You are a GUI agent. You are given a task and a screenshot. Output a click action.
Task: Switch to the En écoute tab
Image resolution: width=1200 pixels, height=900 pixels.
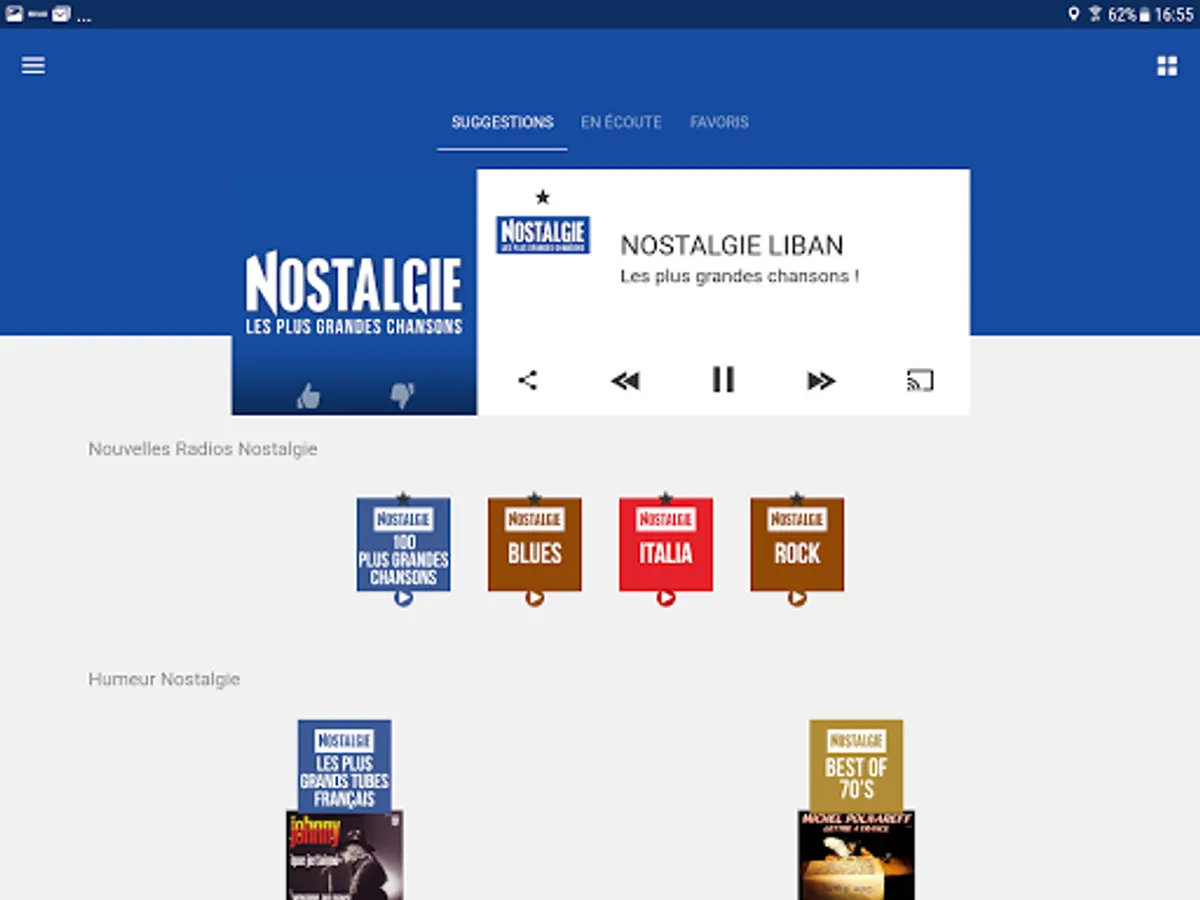click(x=621, y=122)
